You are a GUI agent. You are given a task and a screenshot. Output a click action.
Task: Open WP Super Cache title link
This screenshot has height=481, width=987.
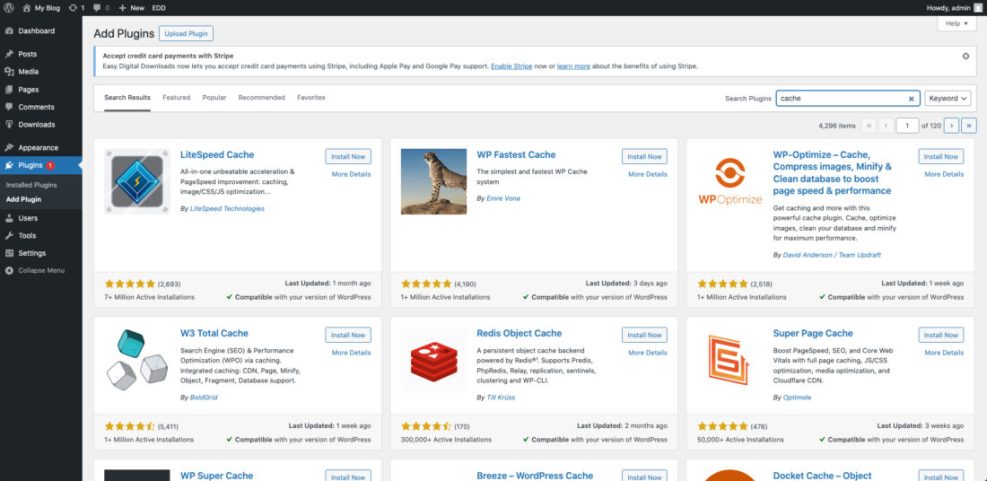tap(217, 476)
